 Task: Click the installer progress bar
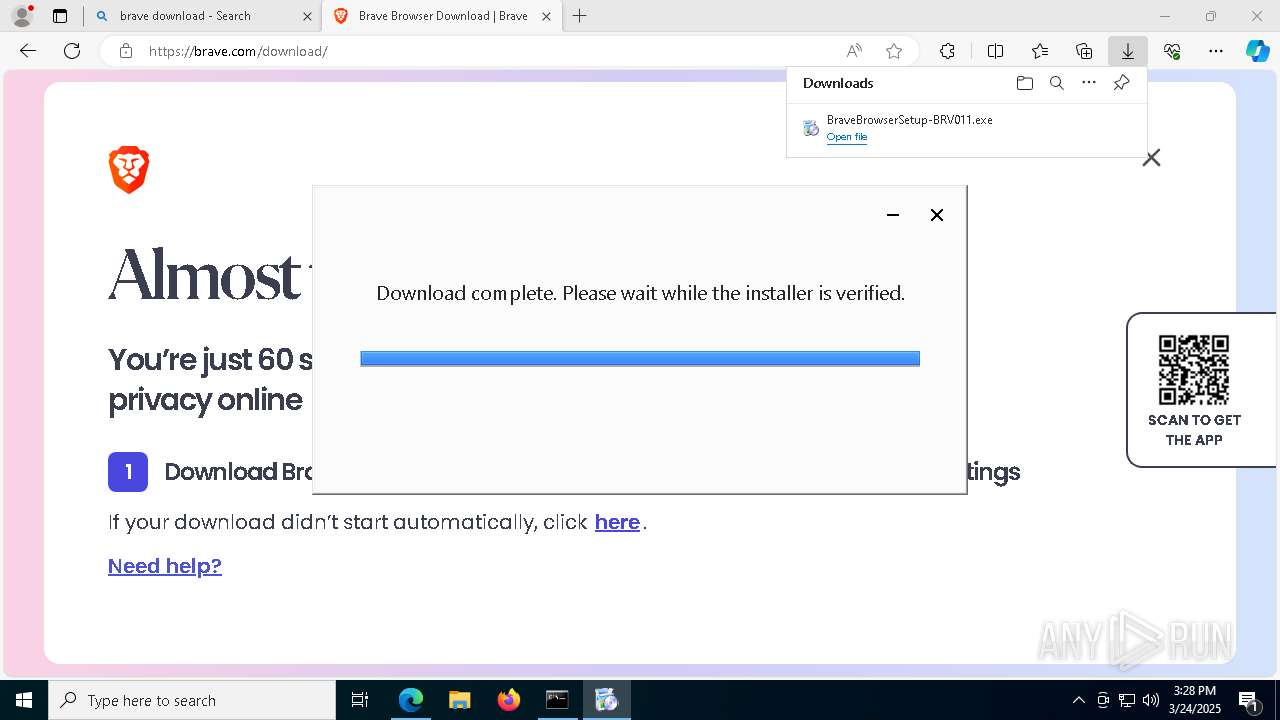tap(640, 359)
